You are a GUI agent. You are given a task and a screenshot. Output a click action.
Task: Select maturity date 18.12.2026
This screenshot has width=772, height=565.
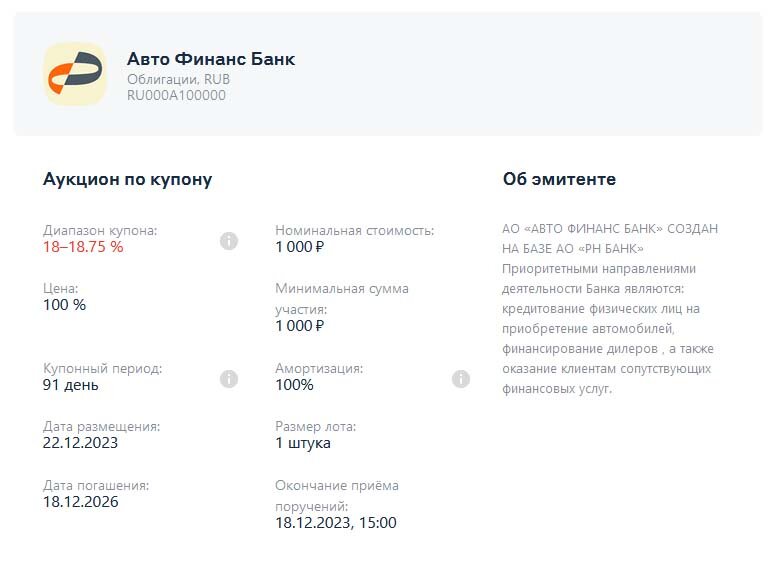81,502
